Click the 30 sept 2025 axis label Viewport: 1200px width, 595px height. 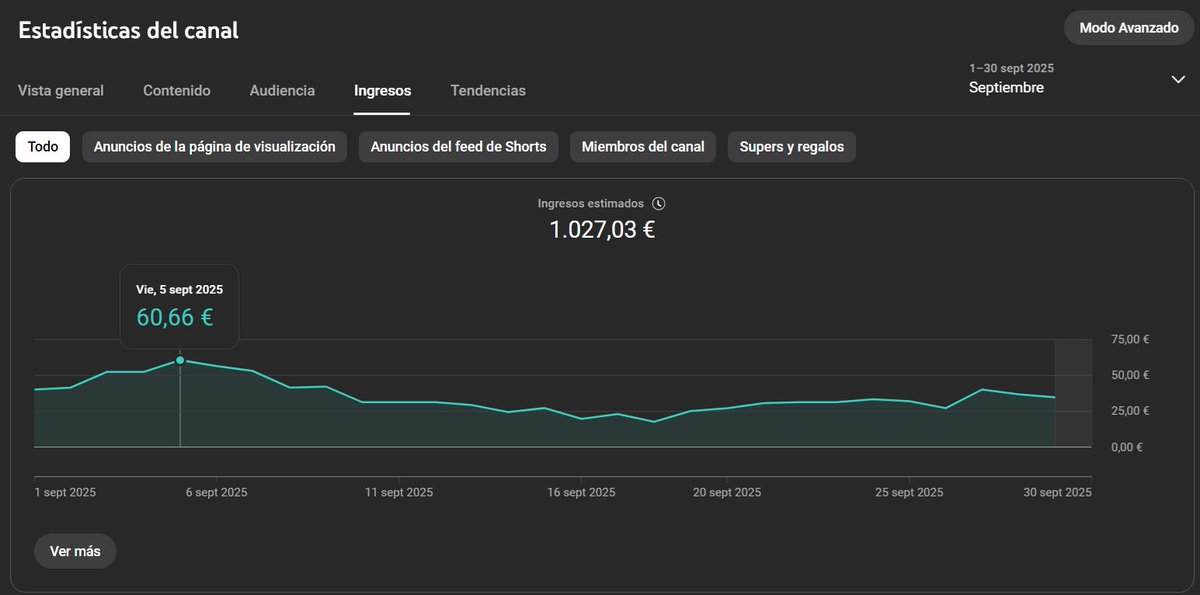[1057, 492]
